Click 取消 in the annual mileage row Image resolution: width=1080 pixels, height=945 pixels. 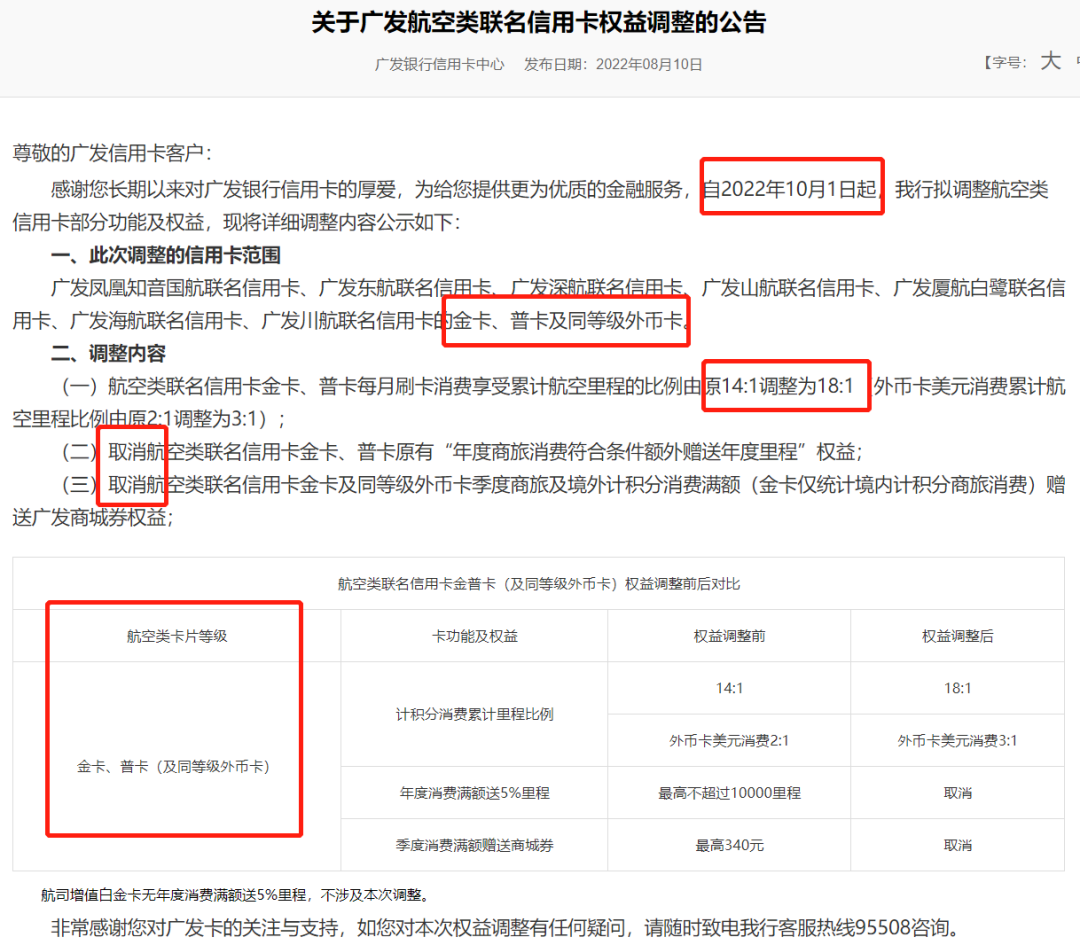point(958,793)
